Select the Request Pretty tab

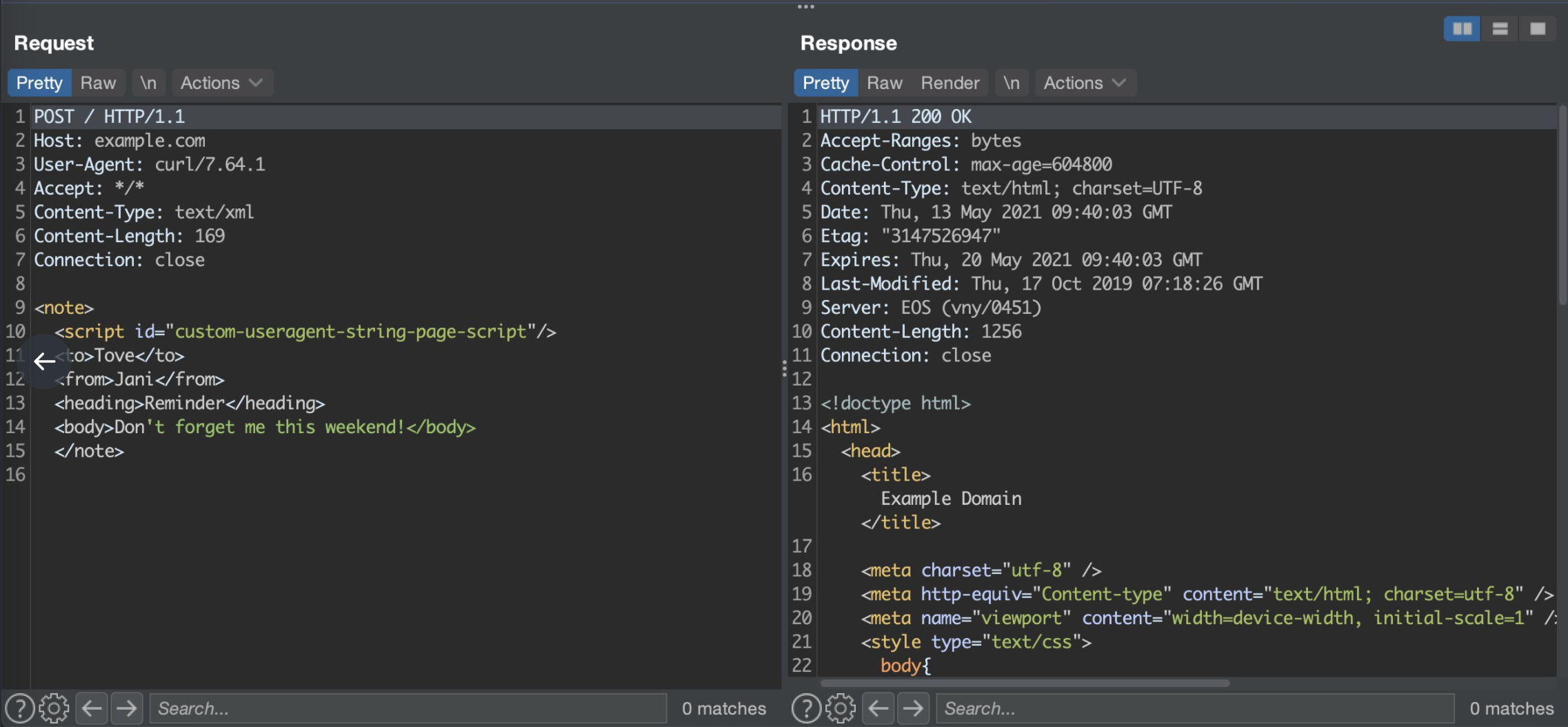click(39, 83)
